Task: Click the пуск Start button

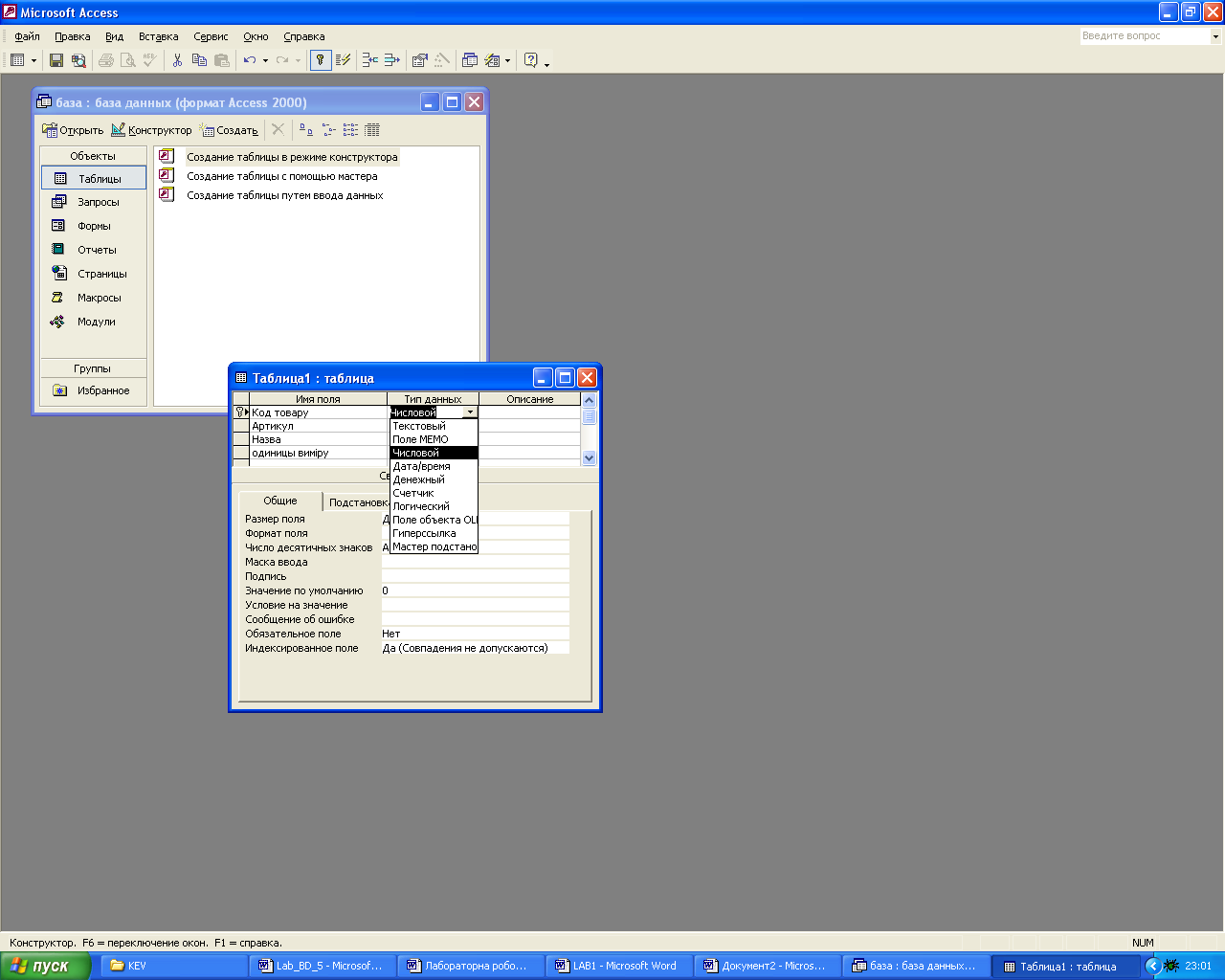Action: 45,966
